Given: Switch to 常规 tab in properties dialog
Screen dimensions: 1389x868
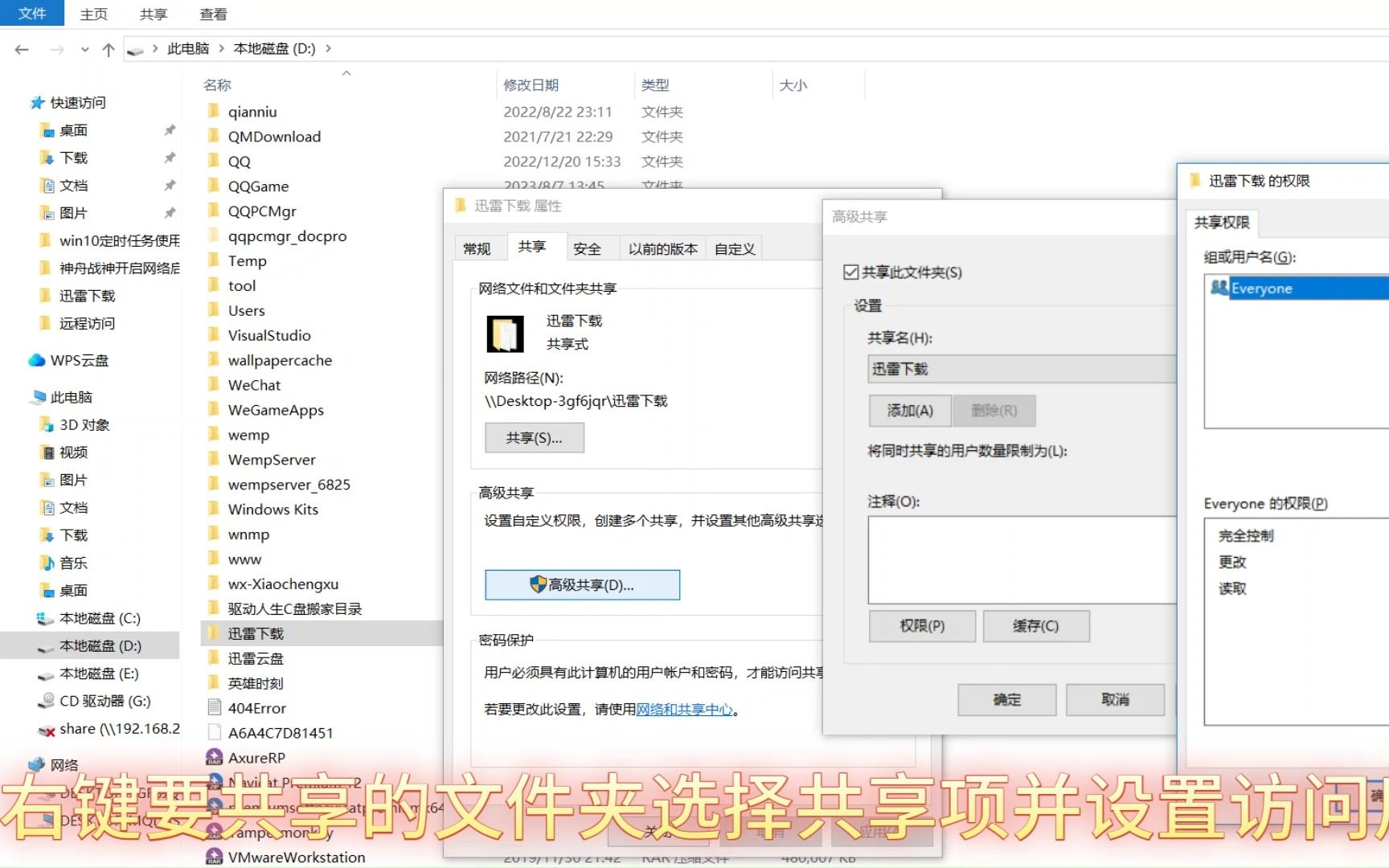Looking at the screenshot, I should 477,249.
